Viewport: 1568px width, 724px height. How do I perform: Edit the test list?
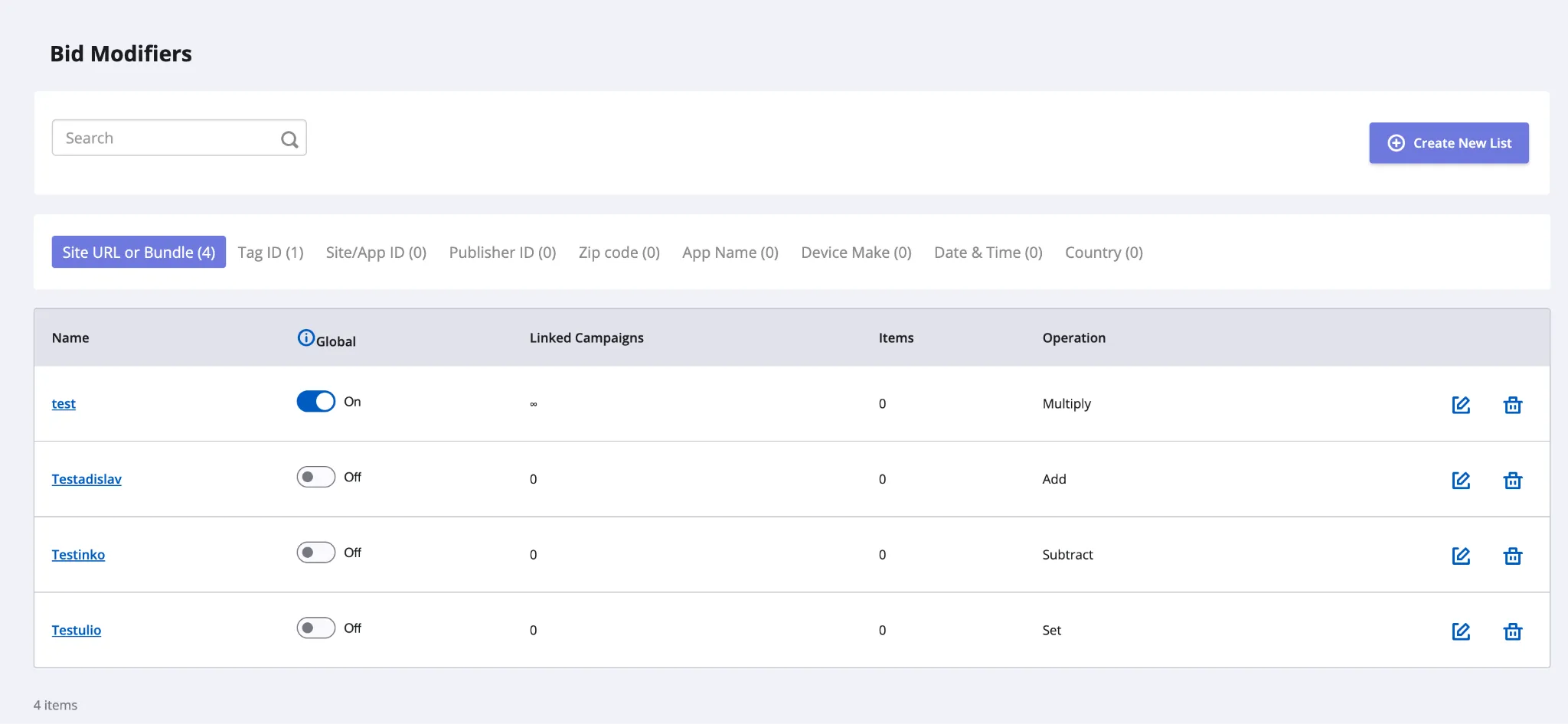click(x=1461, y=405)
